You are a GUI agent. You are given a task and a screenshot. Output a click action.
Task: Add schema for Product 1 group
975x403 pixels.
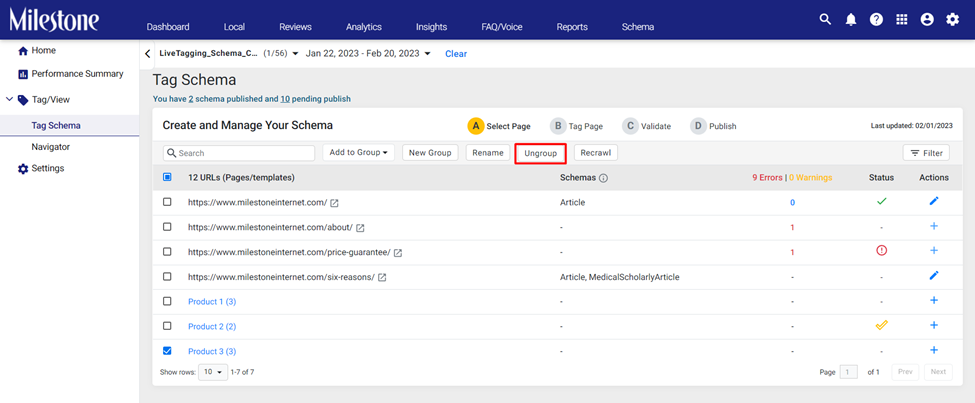click(x=934, y=300)
